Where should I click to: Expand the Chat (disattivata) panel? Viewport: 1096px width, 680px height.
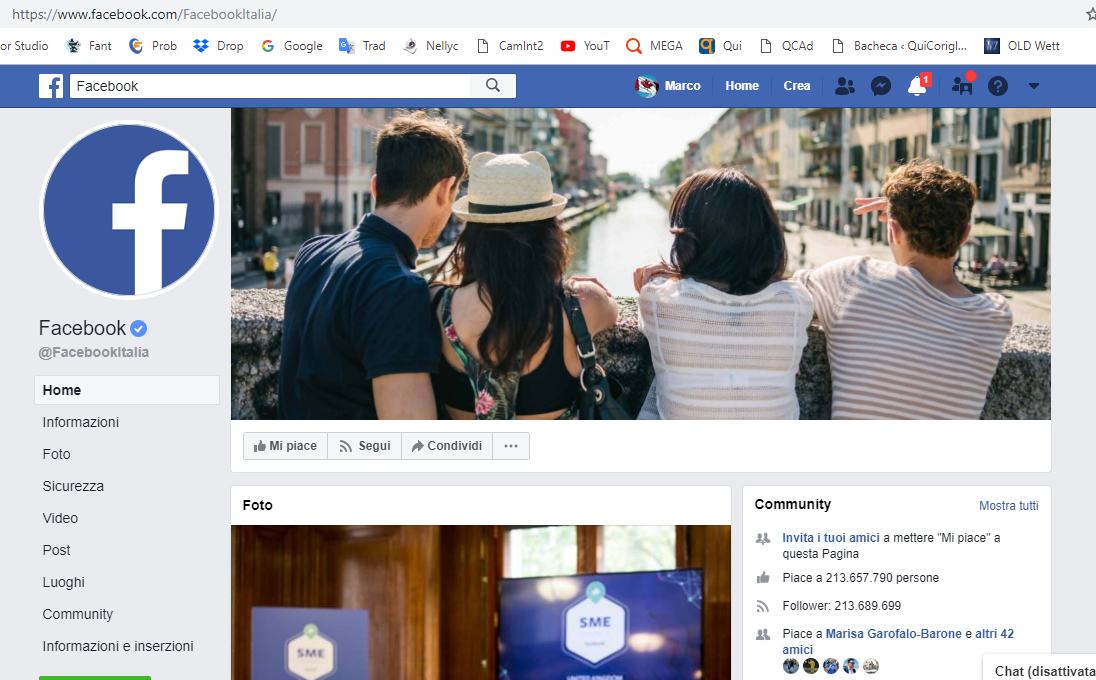(1040, 670)
